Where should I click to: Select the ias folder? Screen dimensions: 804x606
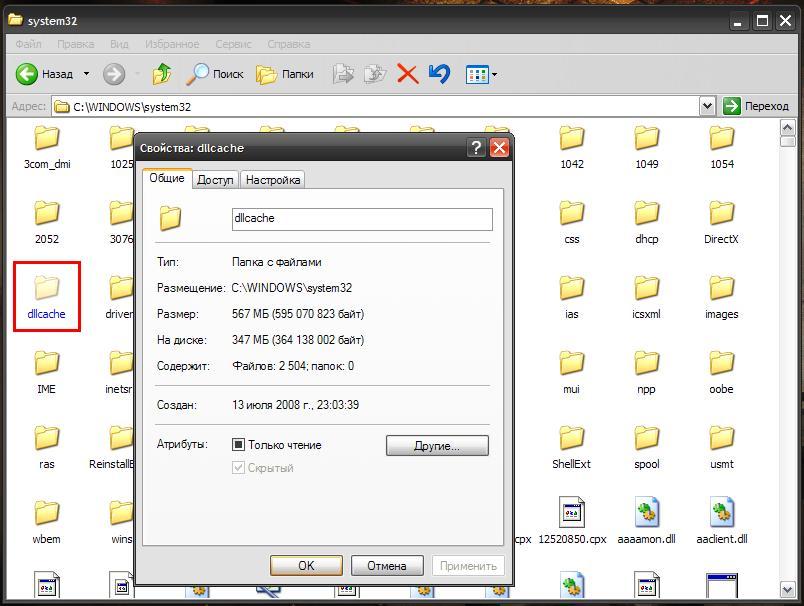click(572, 297)
